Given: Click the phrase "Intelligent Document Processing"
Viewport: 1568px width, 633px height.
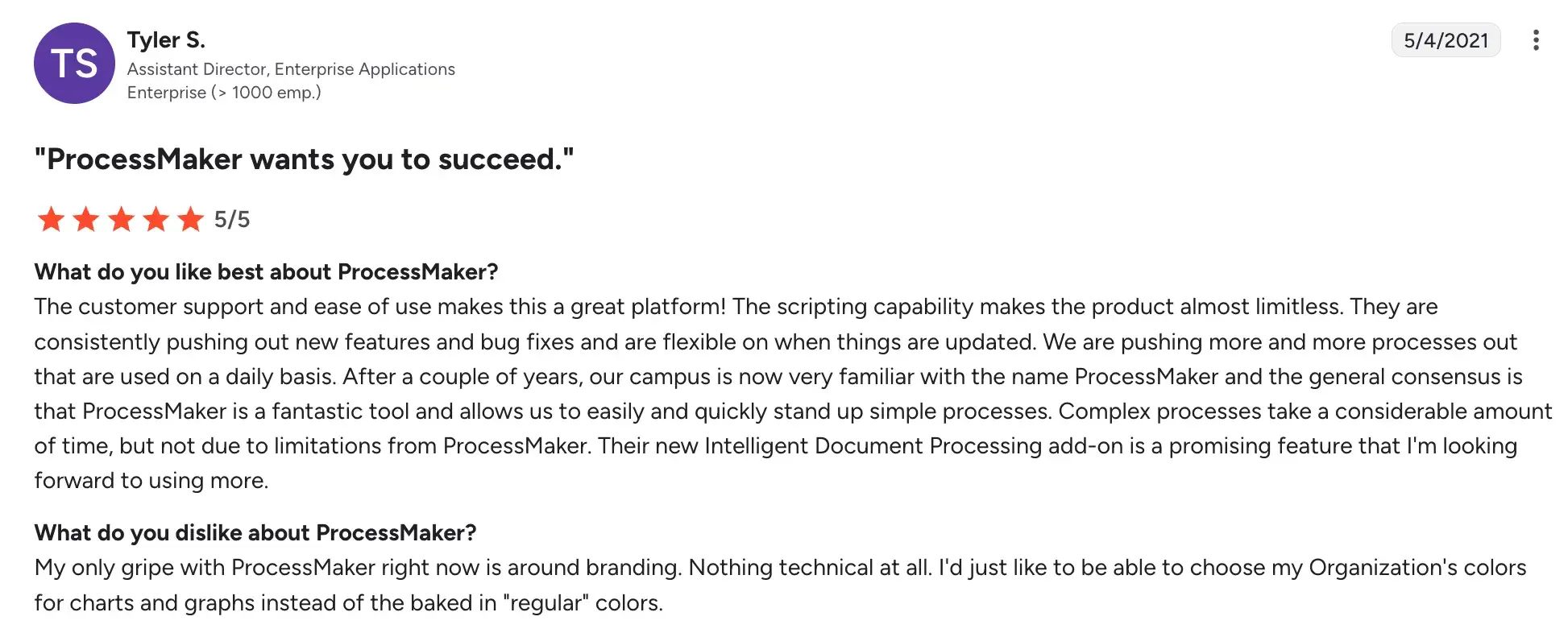Looking at the screenshot, I should click(x=873, y=446).
